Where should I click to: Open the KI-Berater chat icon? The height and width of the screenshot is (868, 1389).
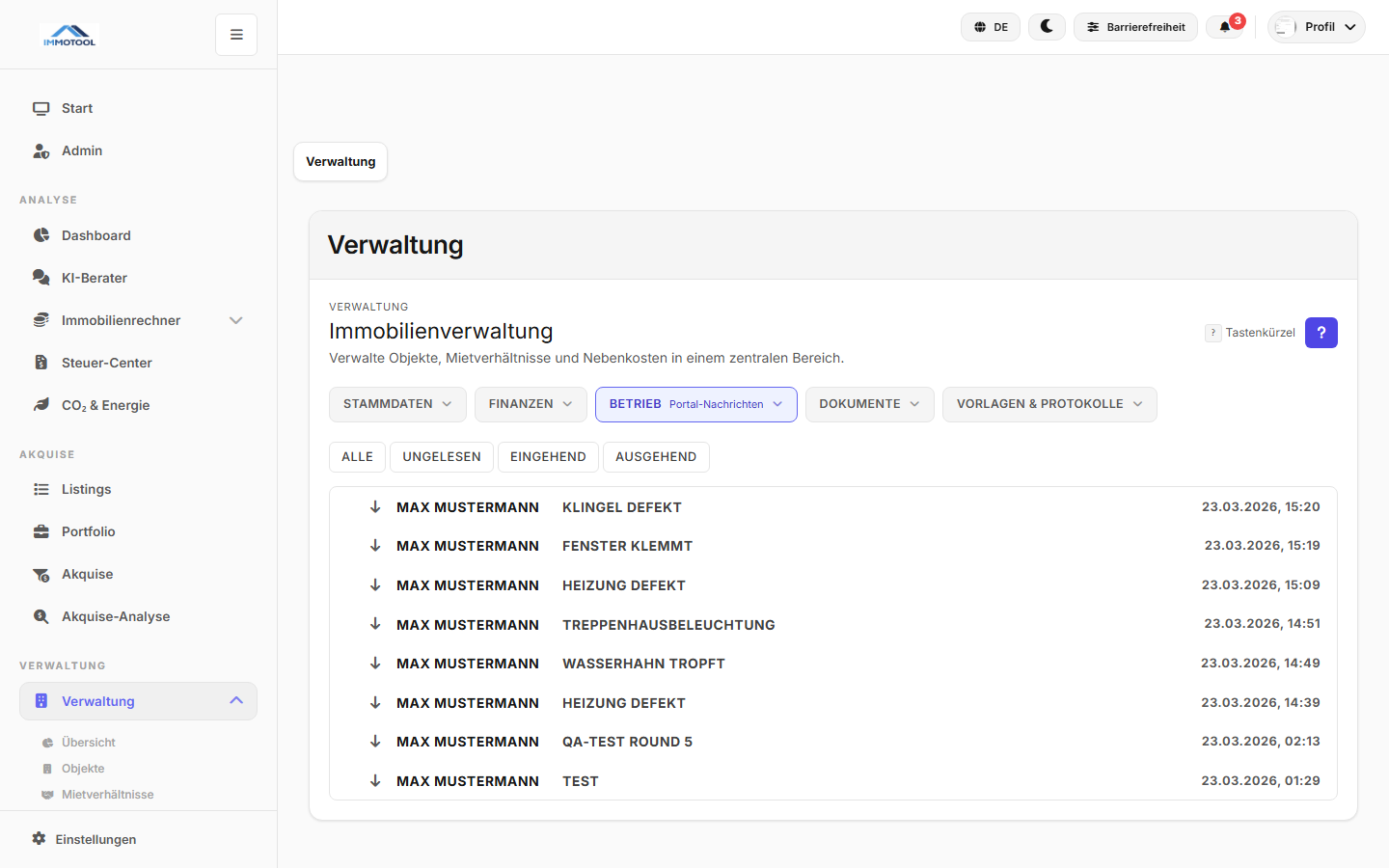click(x=41, y=278)
